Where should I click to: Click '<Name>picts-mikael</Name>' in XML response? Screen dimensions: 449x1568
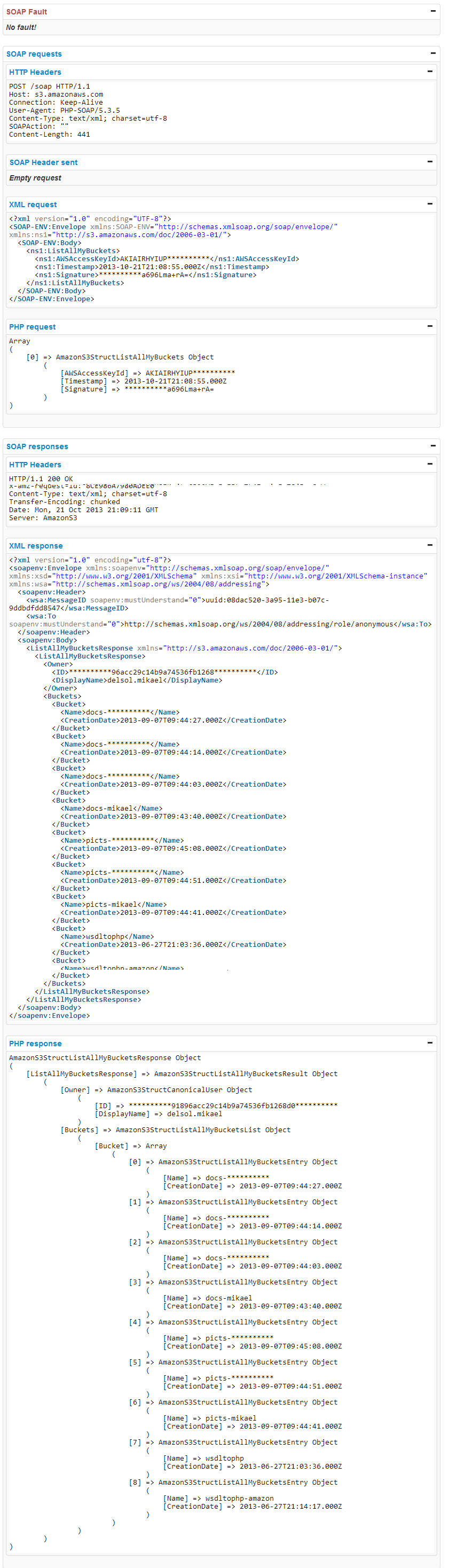click(x=113, y=905)
